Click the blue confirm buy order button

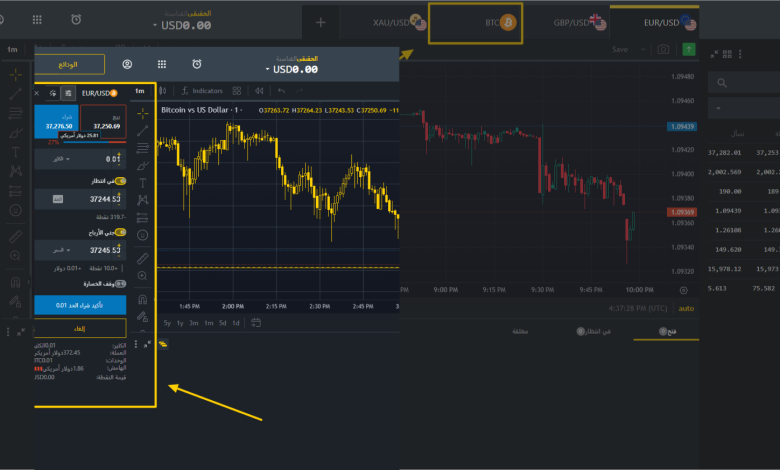pos(80,304)
